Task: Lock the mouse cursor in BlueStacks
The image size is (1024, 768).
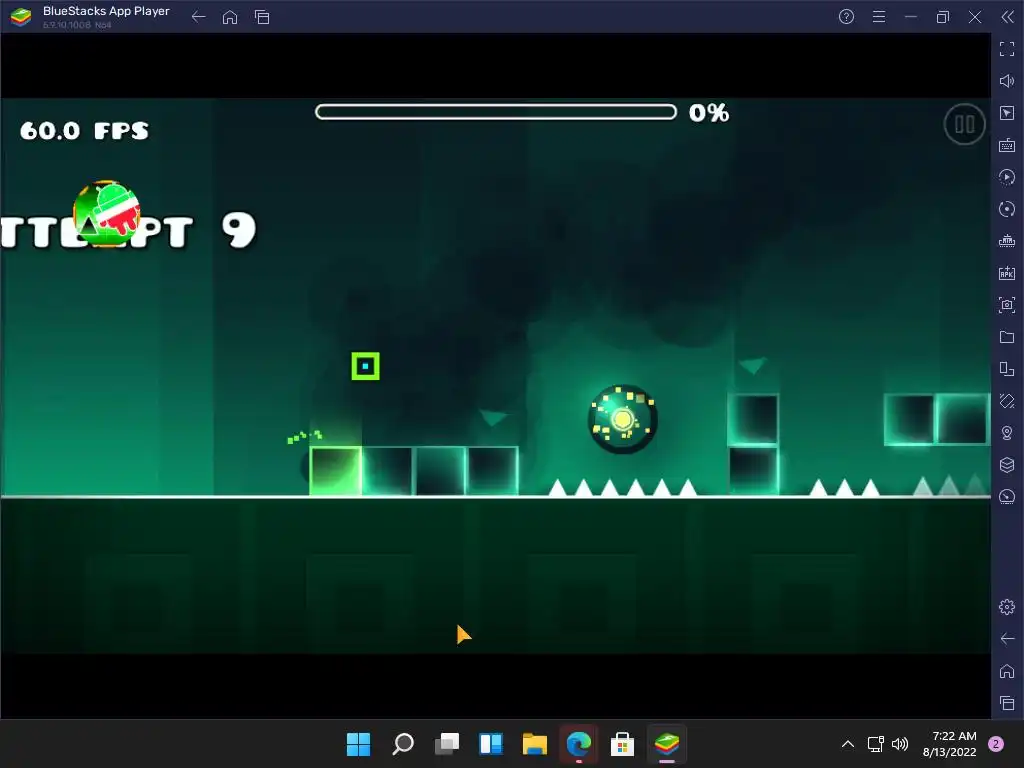Action: point(1007,113)
